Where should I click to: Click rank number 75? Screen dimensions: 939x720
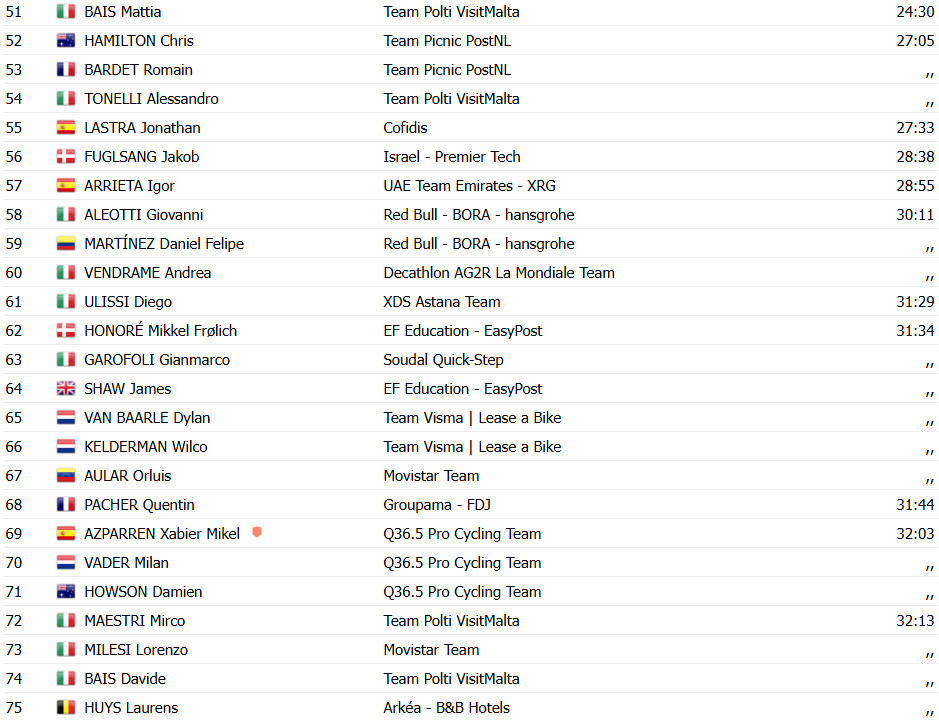[x=14, y=707]
